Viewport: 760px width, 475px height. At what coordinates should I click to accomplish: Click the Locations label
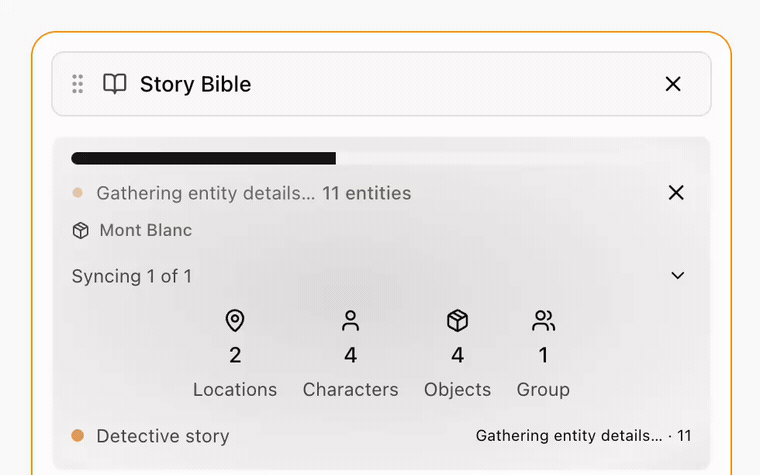(235, 390)
